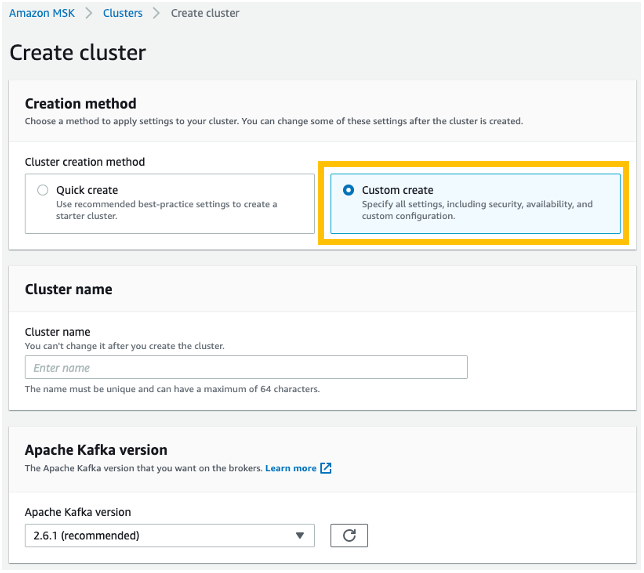Click the Cluster name input field

coord(246,367)
